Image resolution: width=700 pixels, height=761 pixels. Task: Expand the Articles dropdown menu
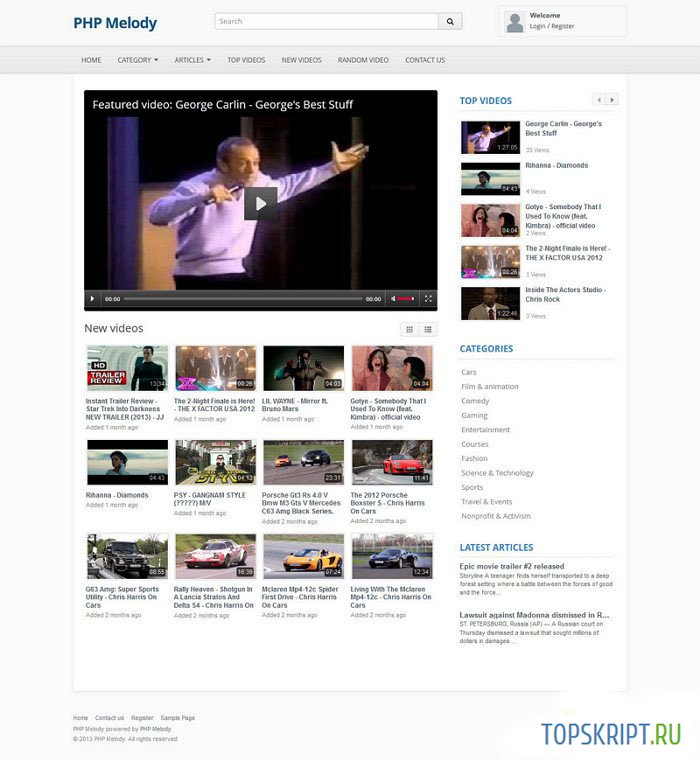pyautogui.click(x=192, y=60)
